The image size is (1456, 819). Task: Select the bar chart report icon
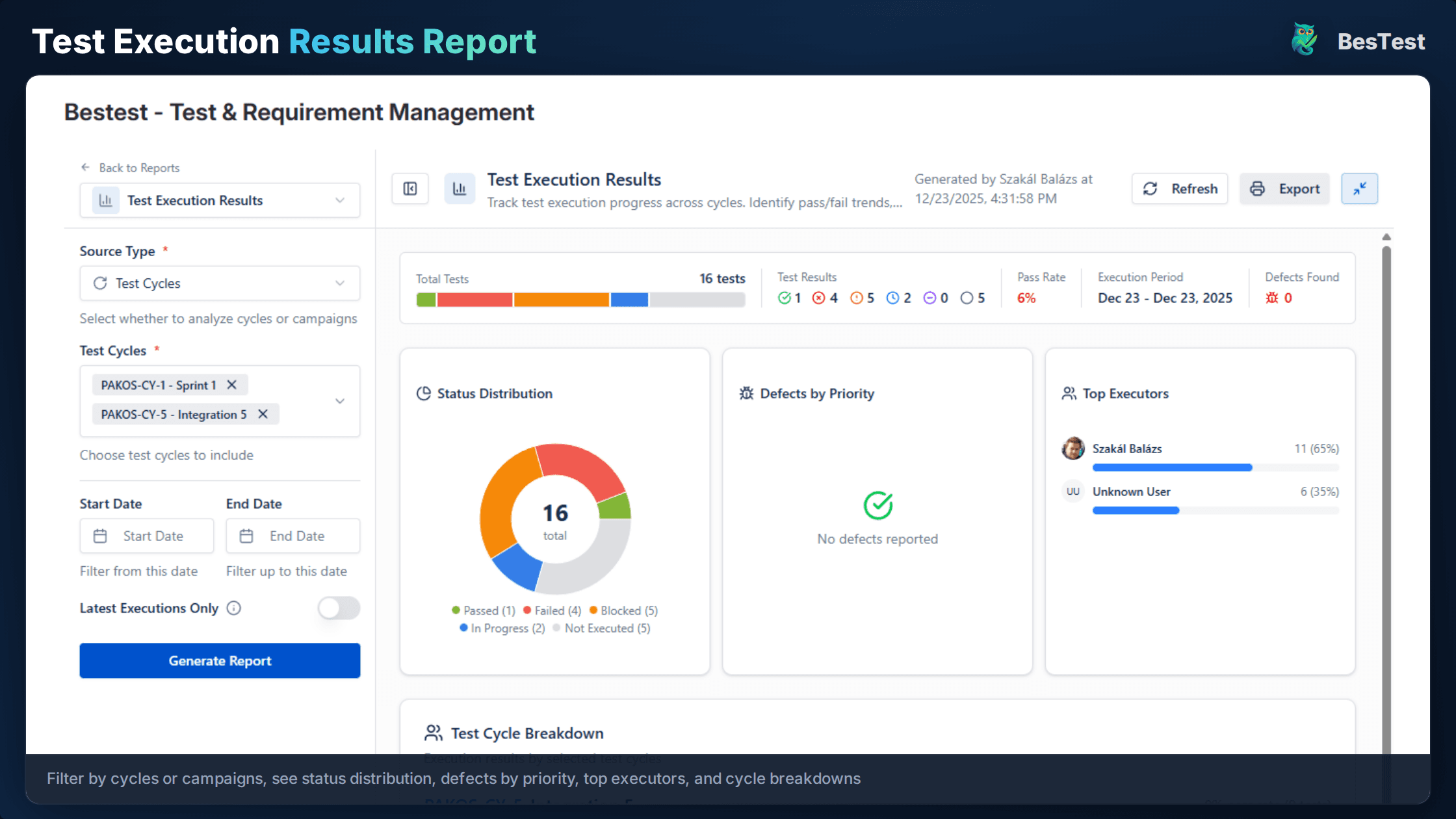pyautogui.click(x=460, y=188)
